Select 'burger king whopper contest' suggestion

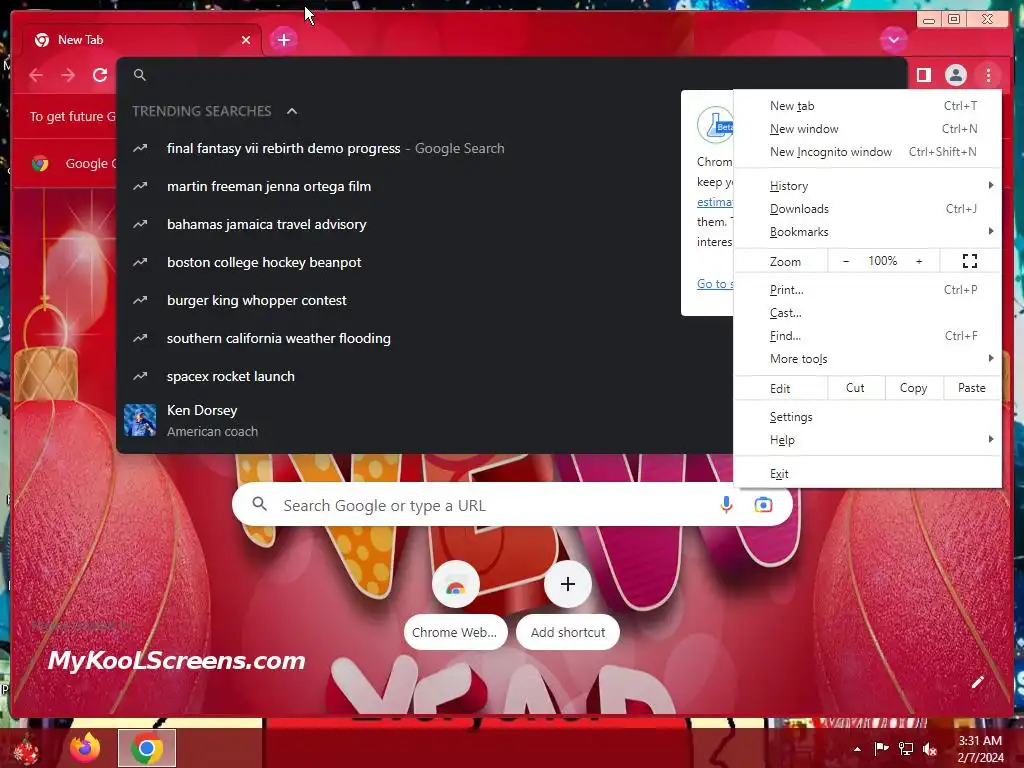[424, 300]
